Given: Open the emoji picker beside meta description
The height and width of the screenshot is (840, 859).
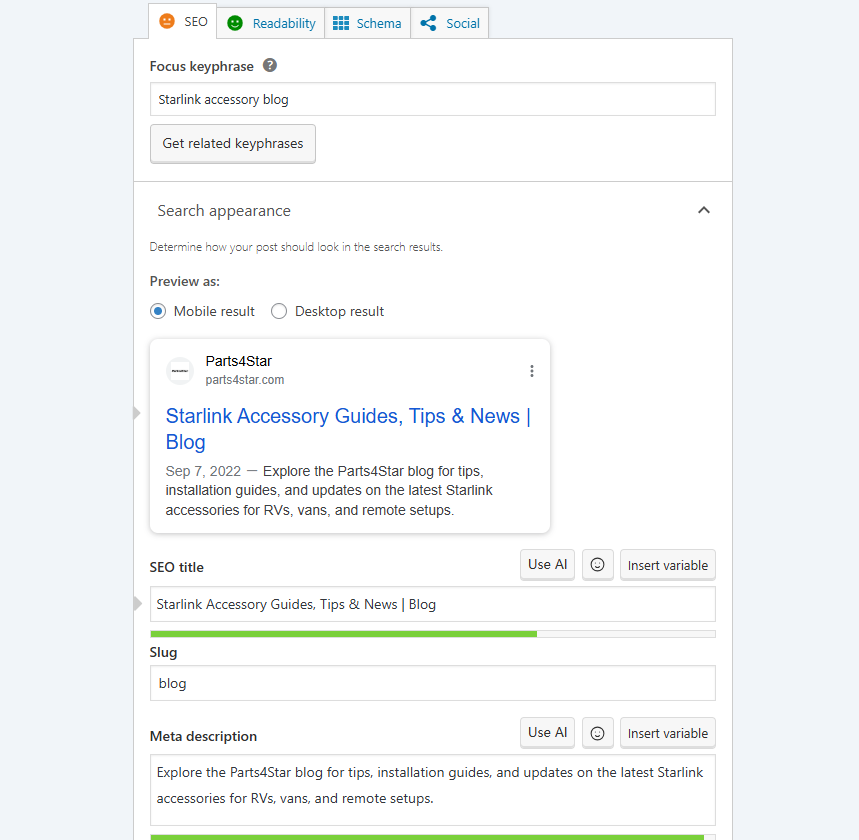Looking at the screenshot, I should tap(597, 732).
